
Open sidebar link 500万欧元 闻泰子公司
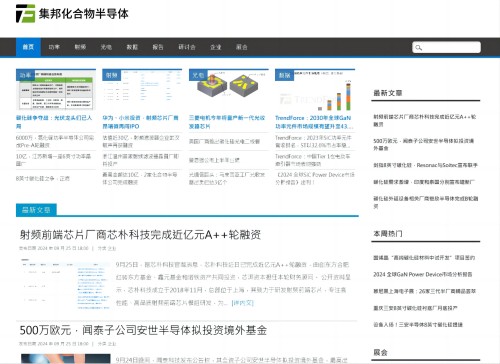click(424, 144)
